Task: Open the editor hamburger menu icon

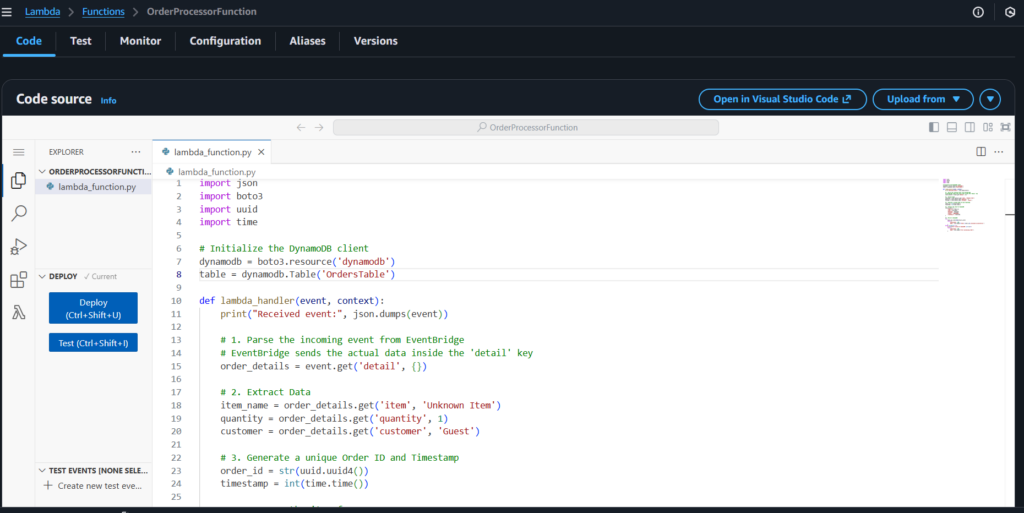Action: 18,152
